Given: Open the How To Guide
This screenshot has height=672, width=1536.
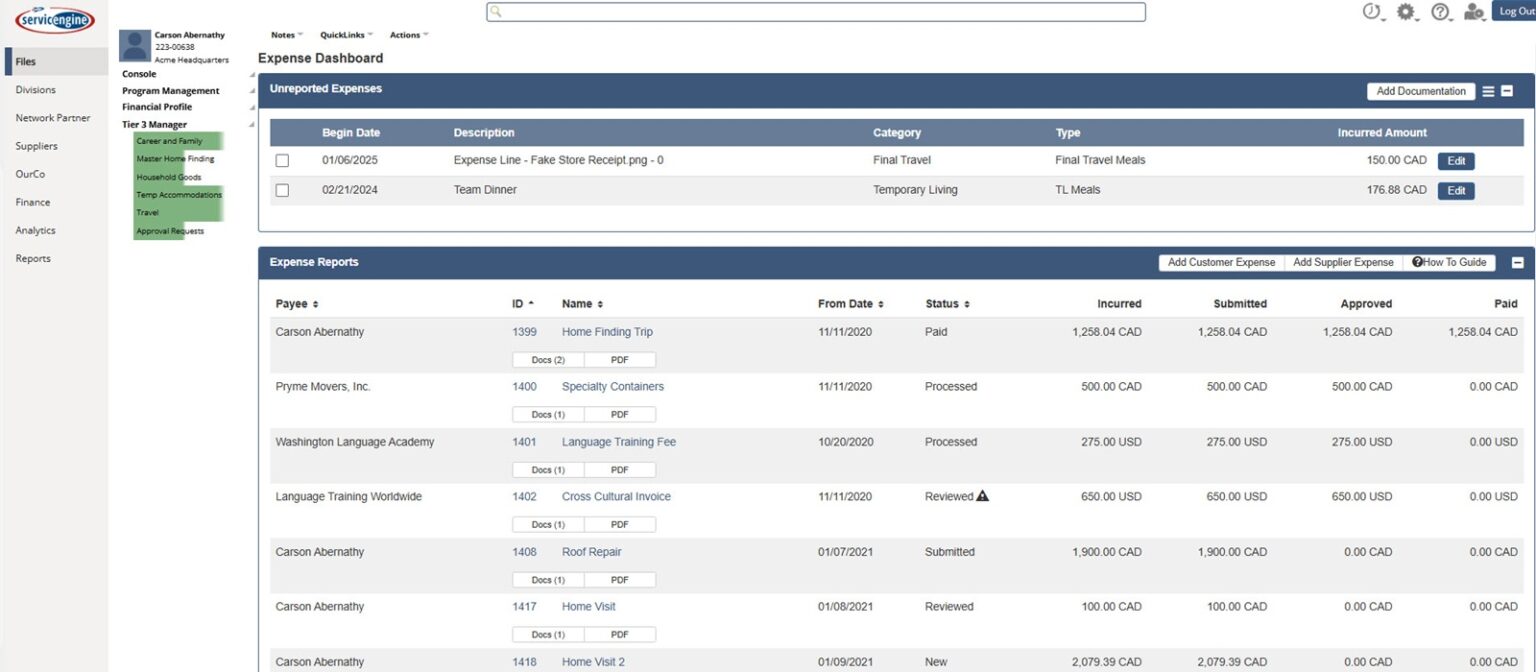Looking at the screenshot, I should pyautogui.click(x=1449, y=262).
